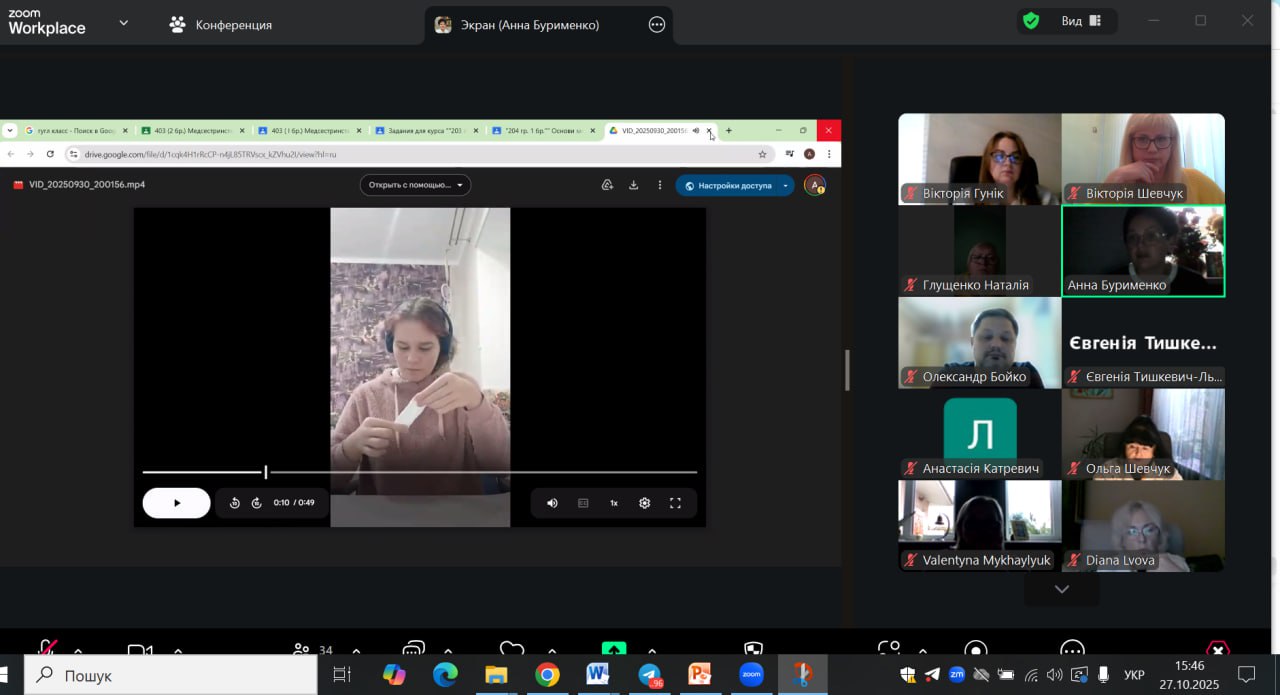Play the shared Google Drive video

[x=176, y=503]
